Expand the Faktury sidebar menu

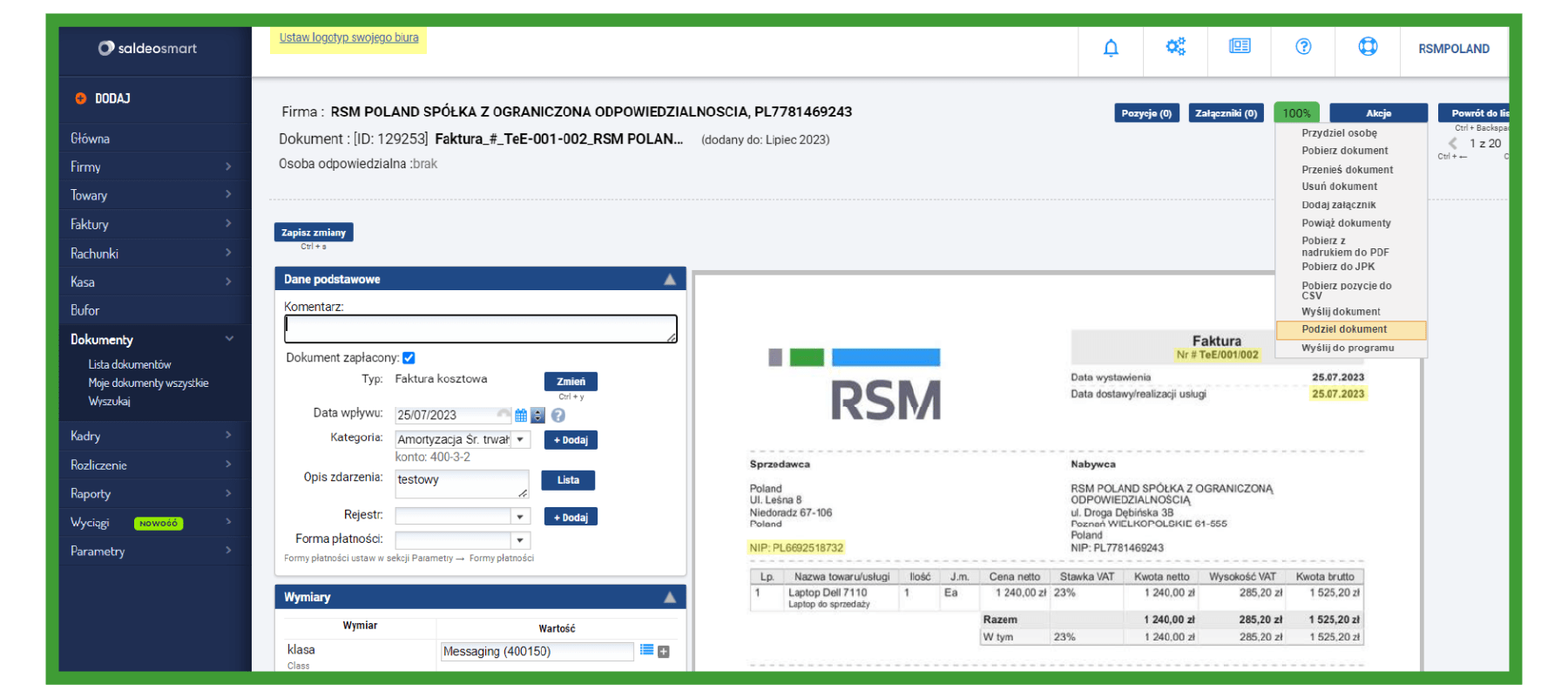click(x=154, y=224)
